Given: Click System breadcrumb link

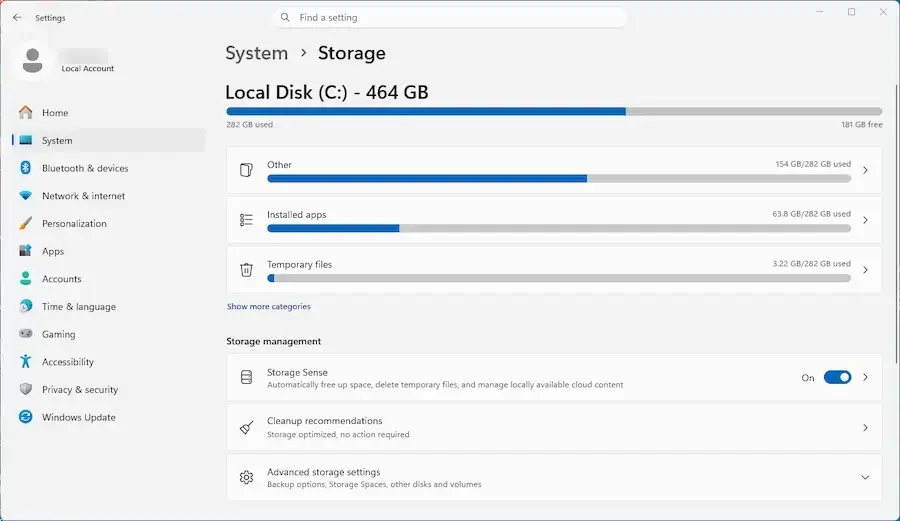Looking at the screenshot, I should 257,53.
